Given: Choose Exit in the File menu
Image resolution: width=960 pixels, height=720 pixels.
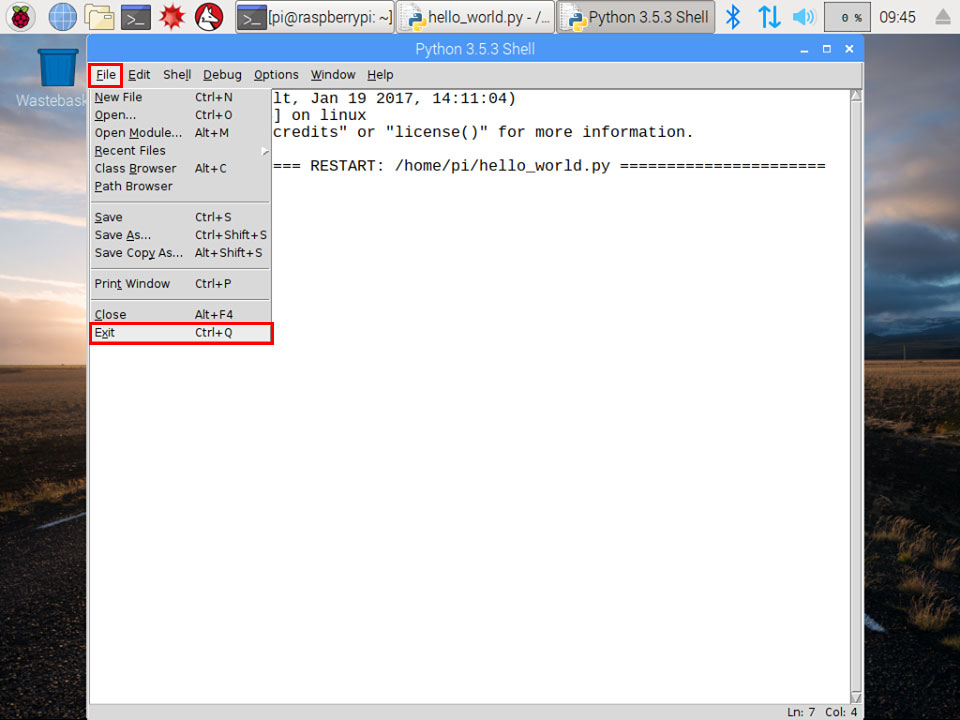Looking at the screenshot, I should pyautogui.click(x=181, y=333).
